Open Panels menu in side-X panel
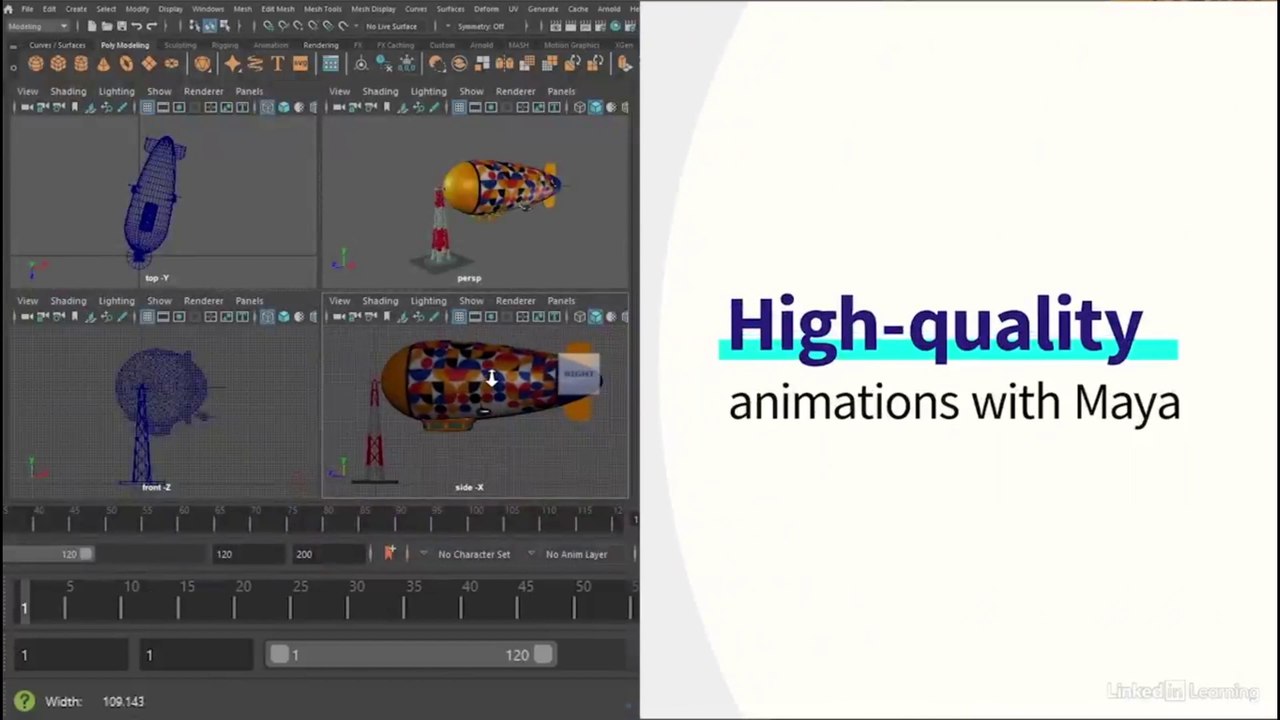This screenshot has width=1280, height=720. click(x=561, y=301)
